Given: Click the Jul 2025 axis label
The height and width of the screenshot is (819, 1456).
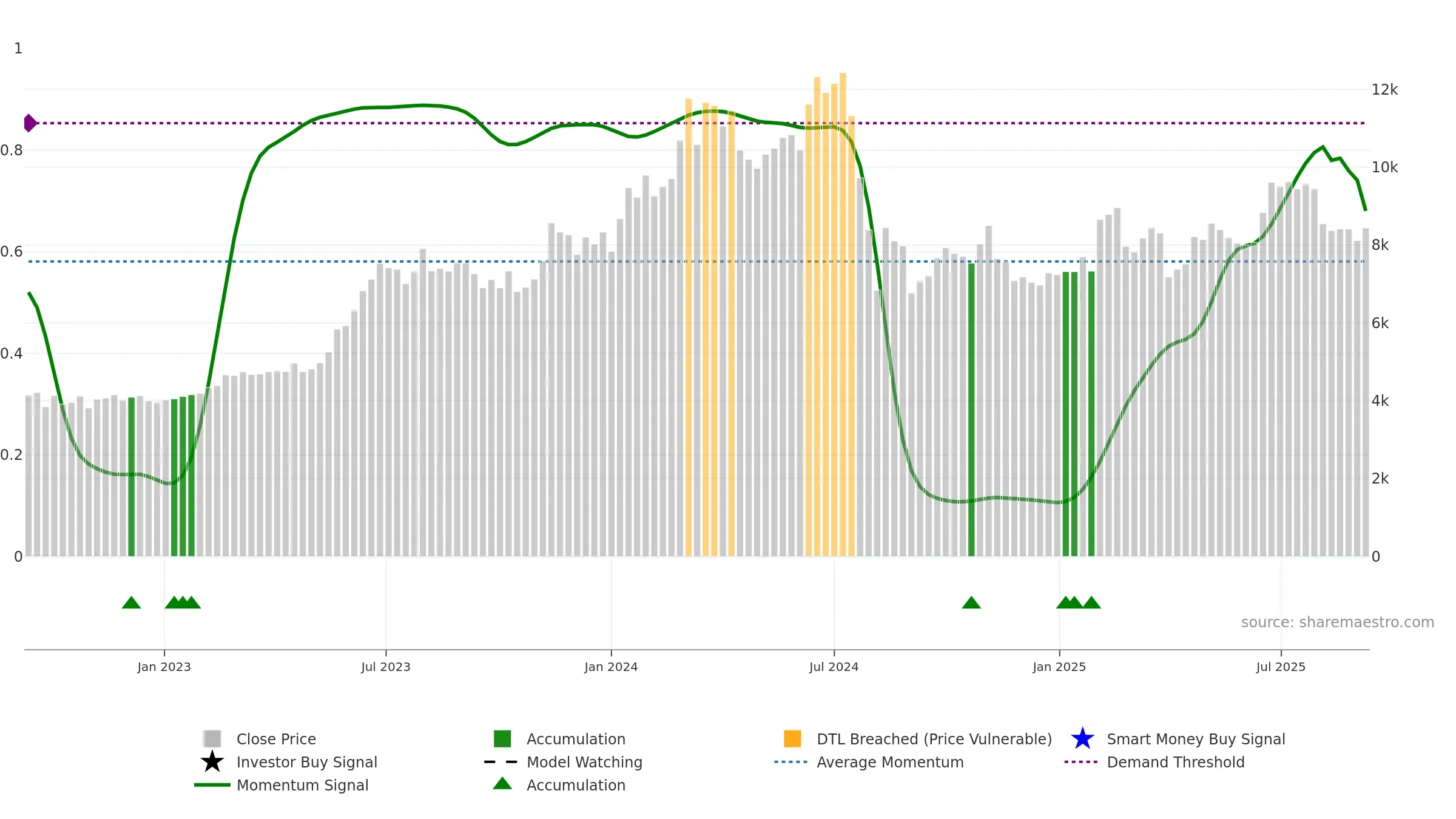Looking at the screenshot, I should coord(1281,667).
